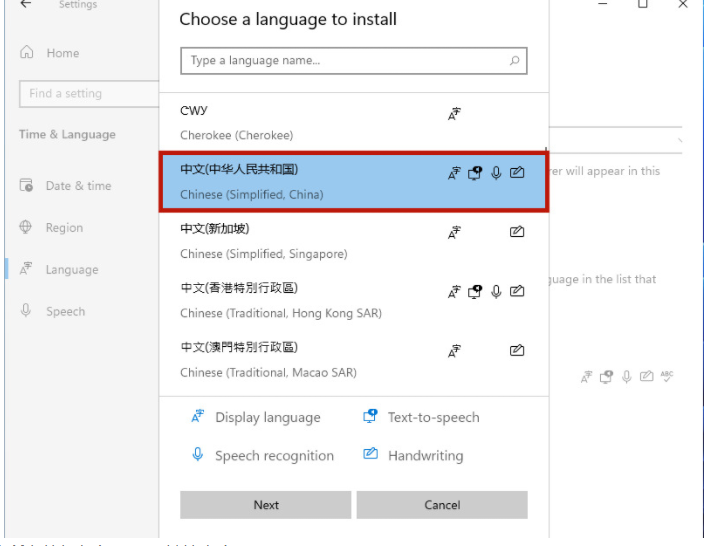Viewport: 706px width, 546px height.
Task: Click the Handwriting legend icon
Action: 371,455
